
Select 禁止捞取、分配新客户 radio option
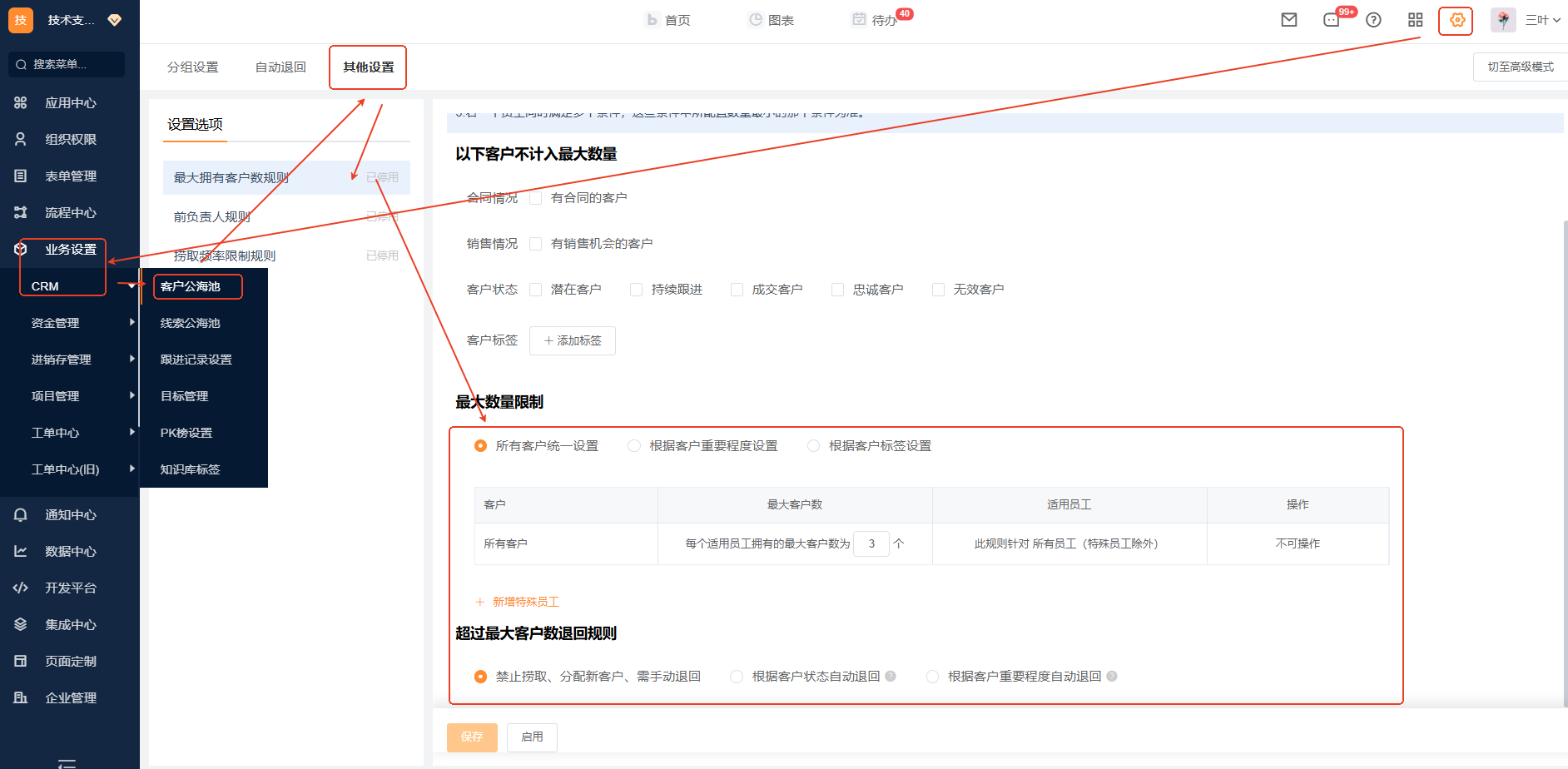tap(480, 676)
